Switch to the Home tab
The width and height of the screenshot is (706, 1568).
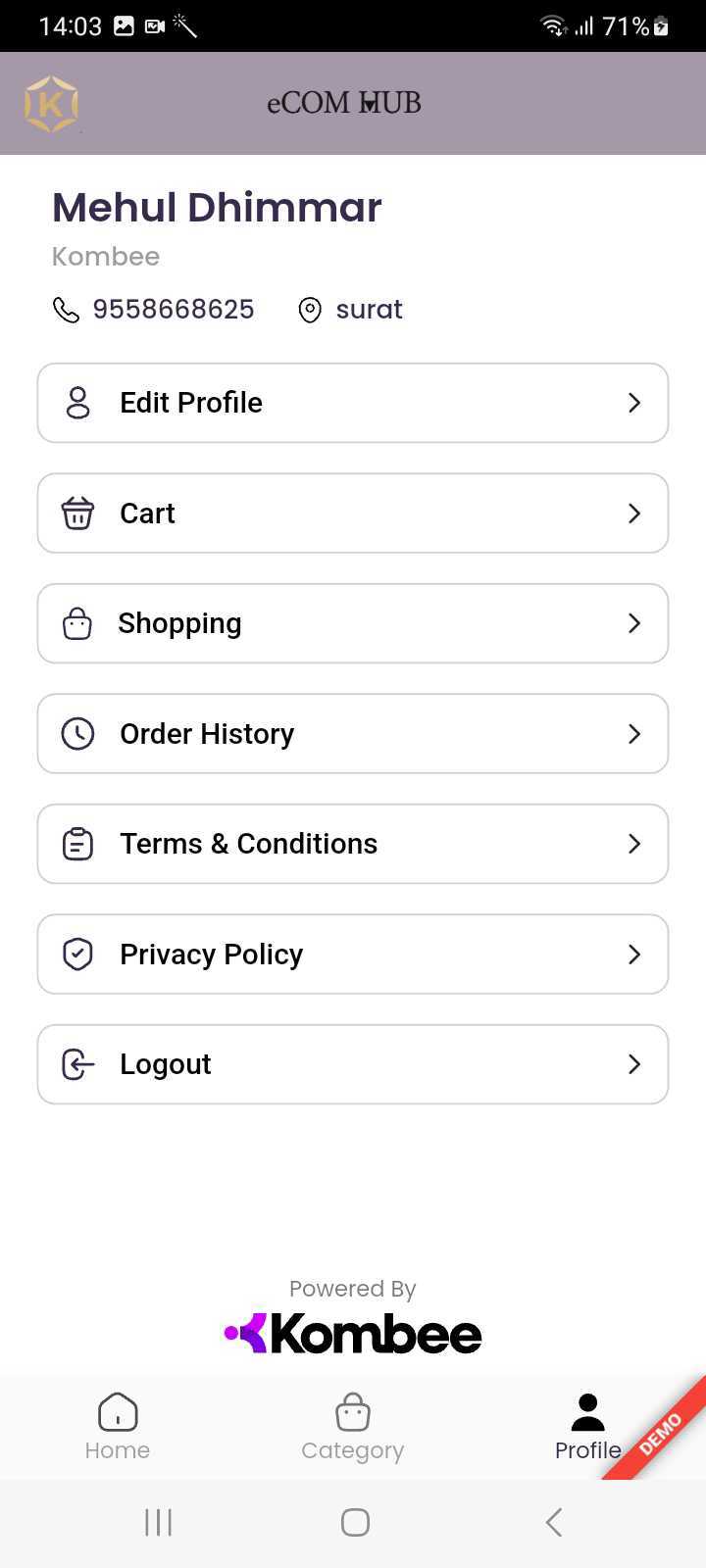click(118, 1427)
